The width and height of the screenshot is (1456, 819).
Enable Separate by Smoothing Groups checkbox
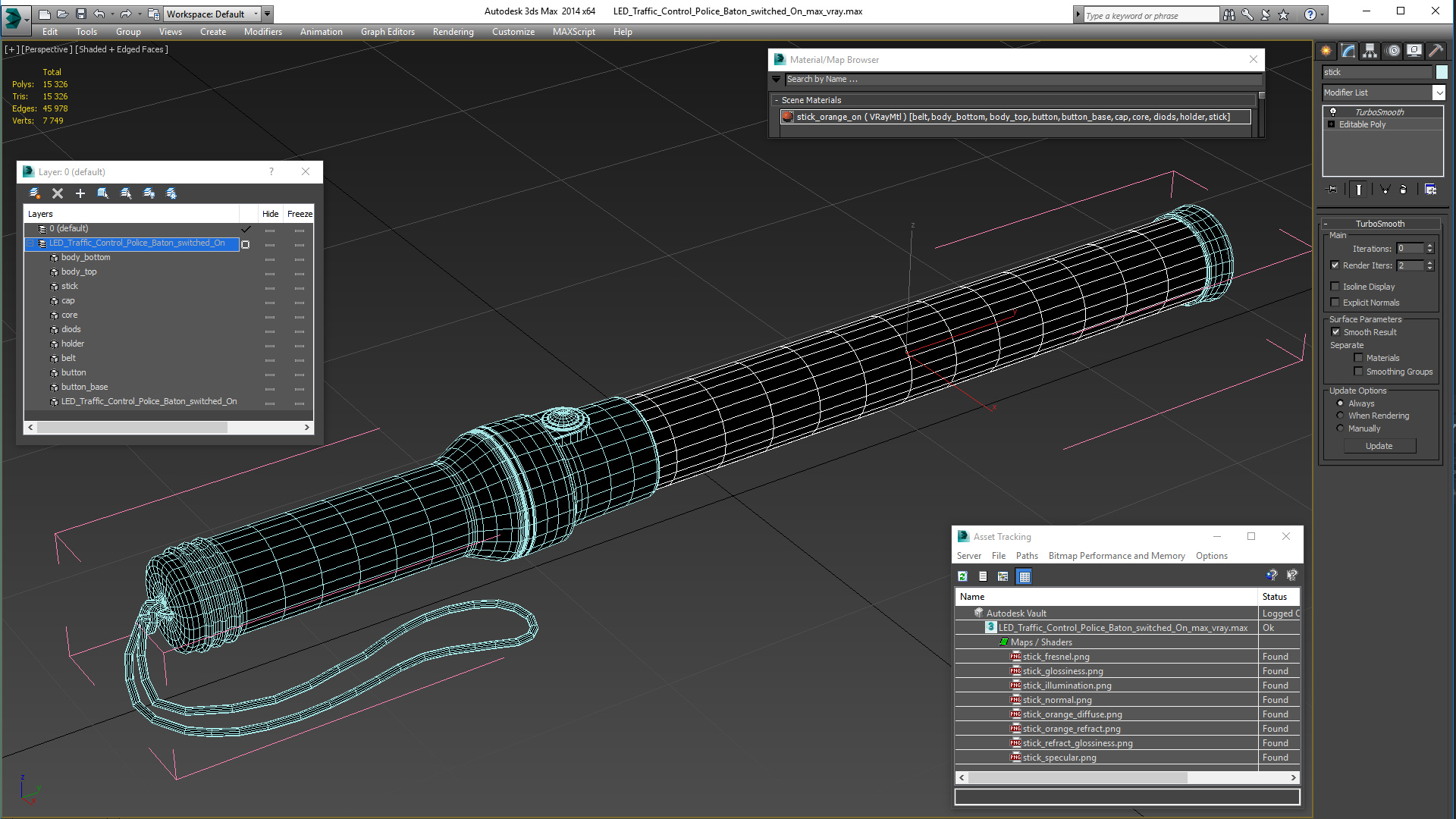1358,372
